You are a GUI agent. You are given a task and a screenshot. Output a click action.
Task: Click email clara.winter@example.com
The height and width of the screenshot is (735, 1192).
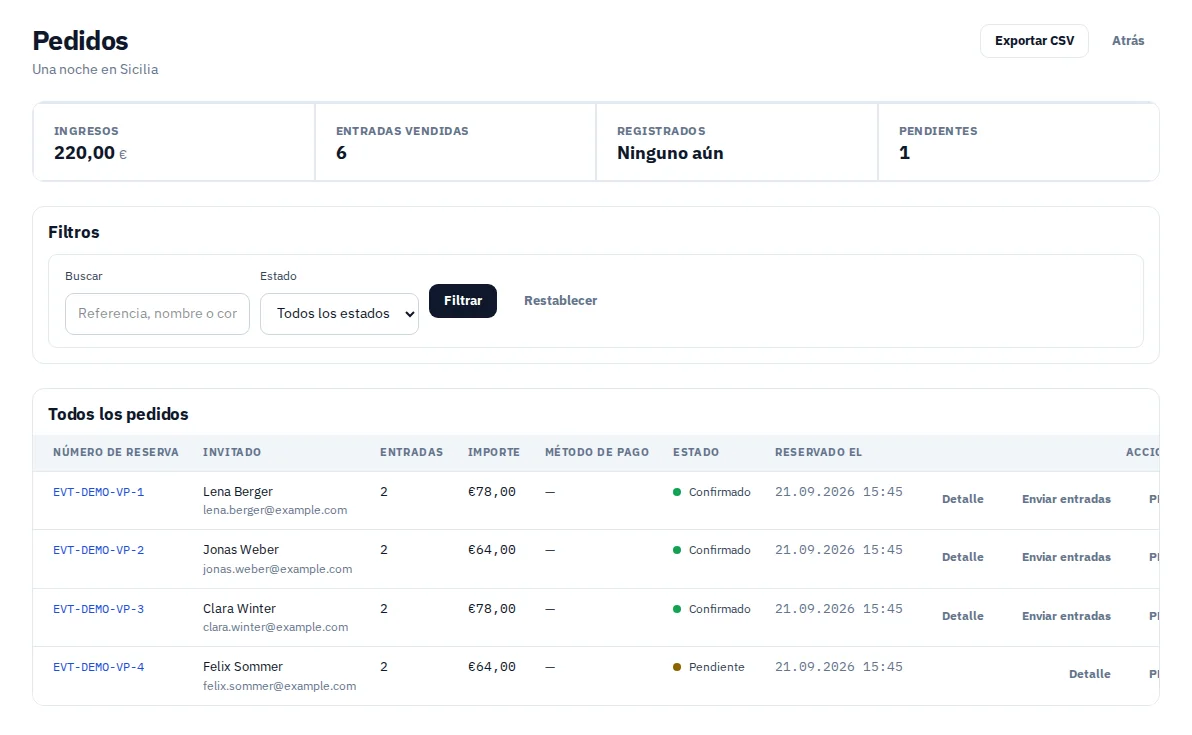(275, 627)
